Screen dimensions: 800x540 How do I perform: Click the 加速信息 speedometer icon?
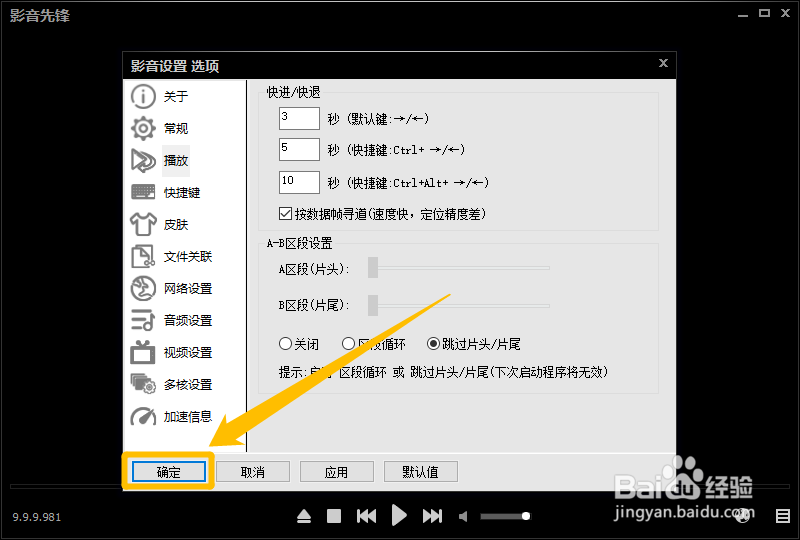143,416
